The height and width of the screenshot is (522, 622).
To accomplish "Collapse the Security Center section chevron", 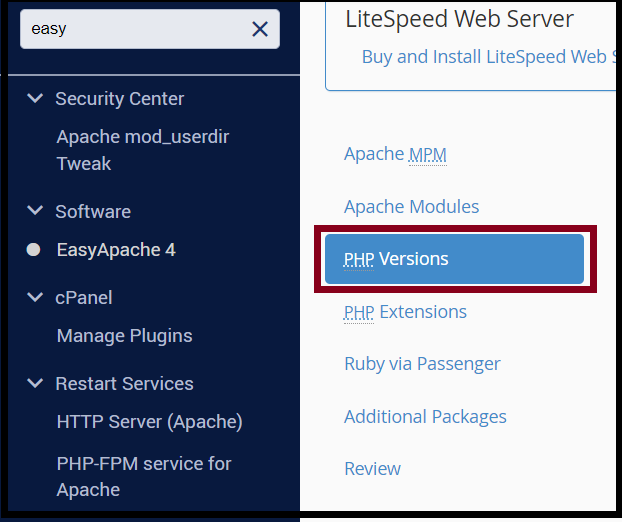I will pos(35,98).
